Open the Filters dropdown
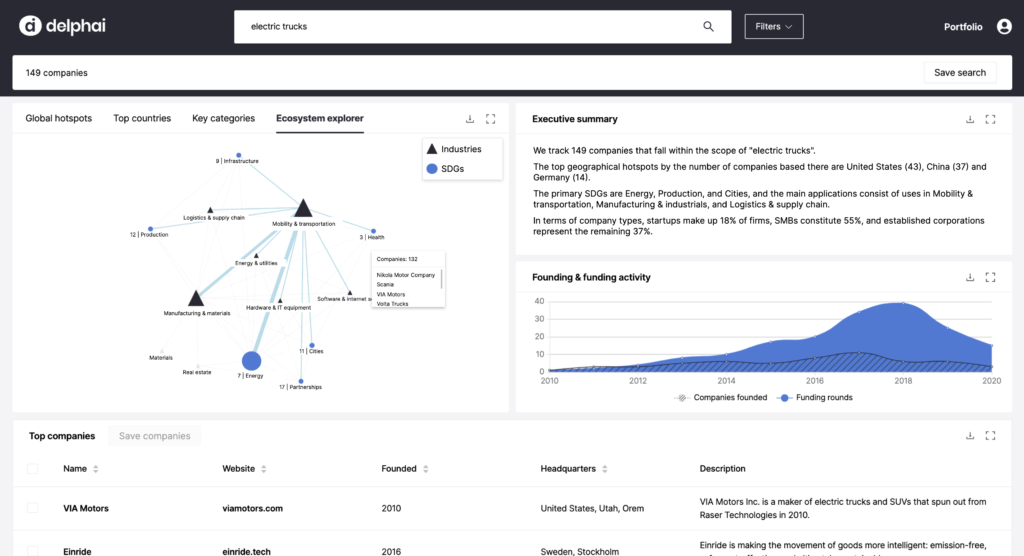 774,27
